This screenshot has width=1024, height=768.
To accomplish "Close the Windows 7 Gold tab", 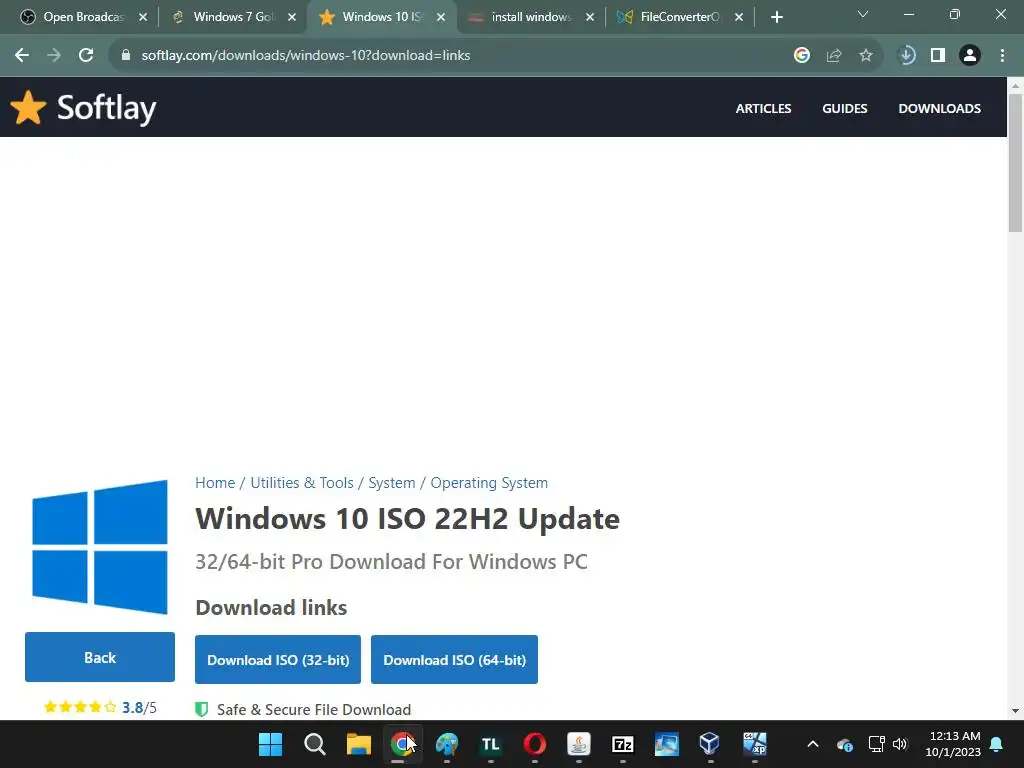I will 292,18.
